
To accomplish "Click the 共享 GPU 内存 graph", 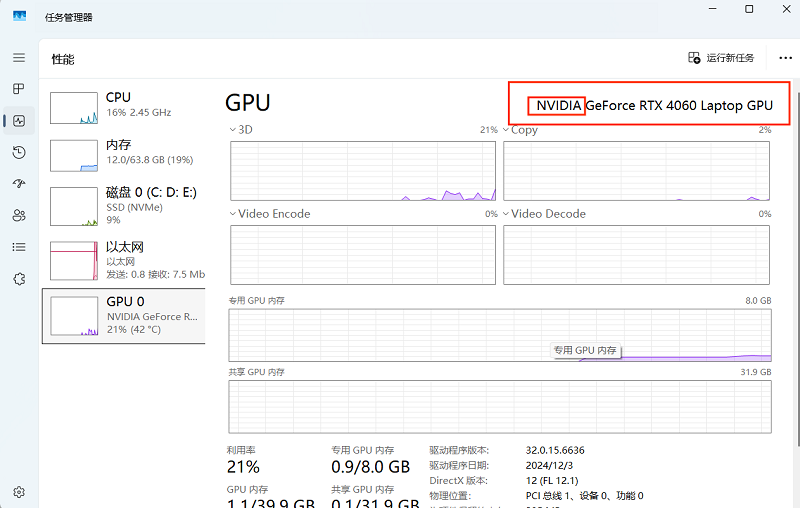I will point(500,407).
